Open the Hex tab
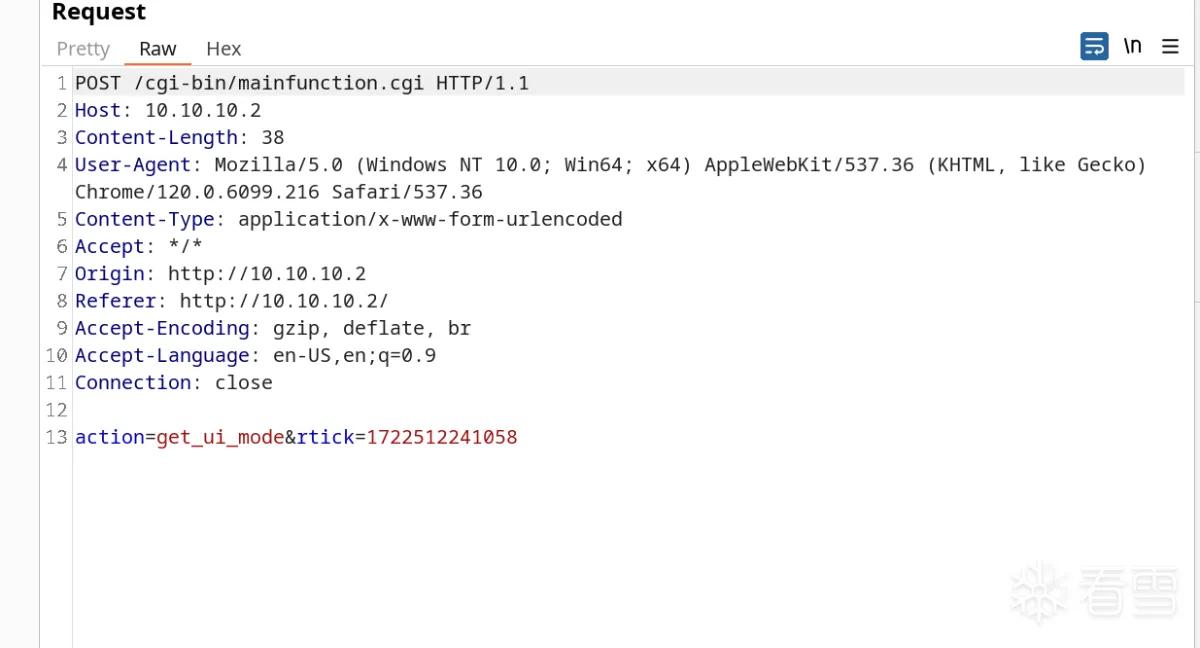The height and width of the screenshot is (648, 1200). tap(224, 48)
